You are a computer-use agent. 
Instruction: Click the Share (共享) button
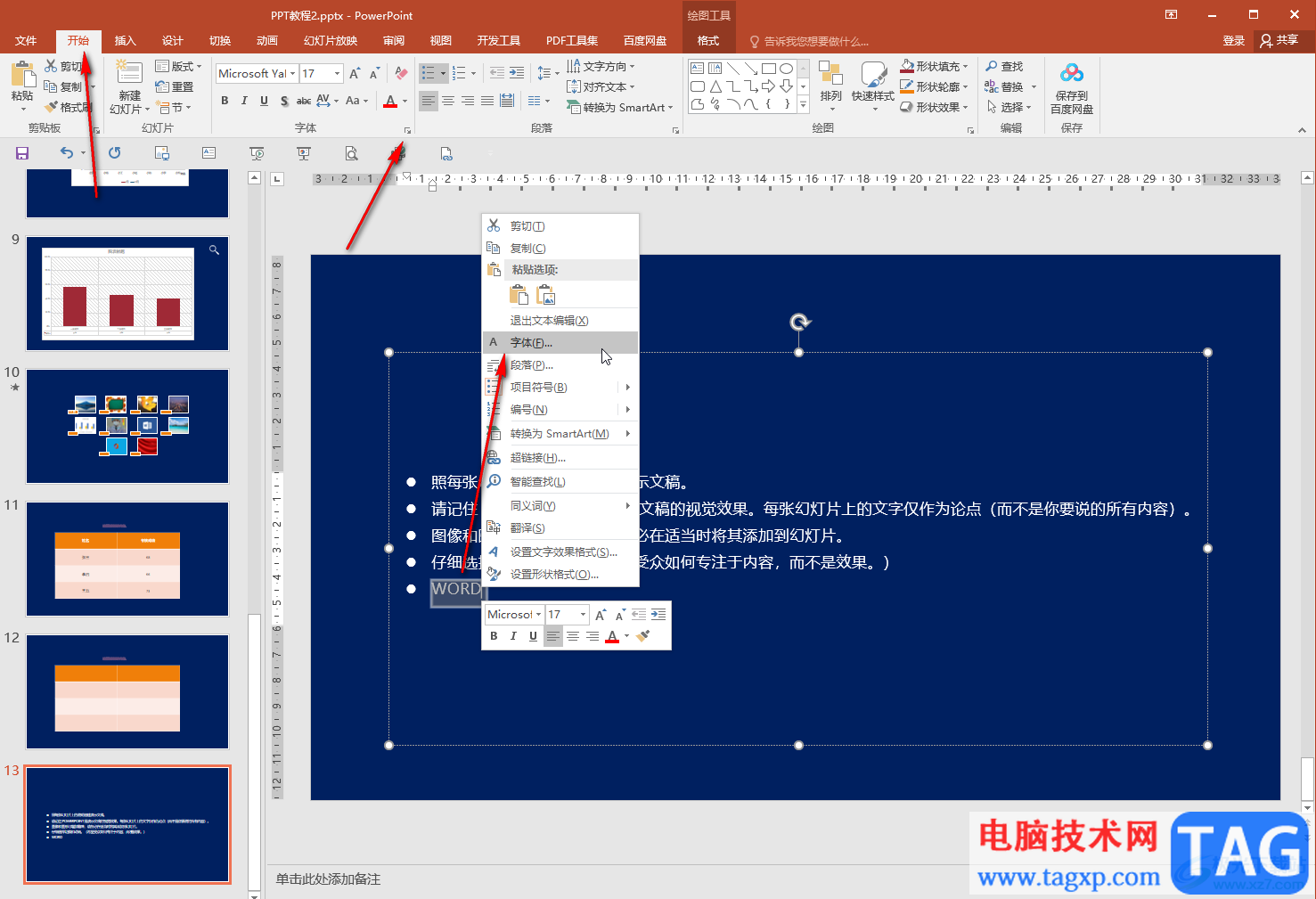[x=1280, y=41]
